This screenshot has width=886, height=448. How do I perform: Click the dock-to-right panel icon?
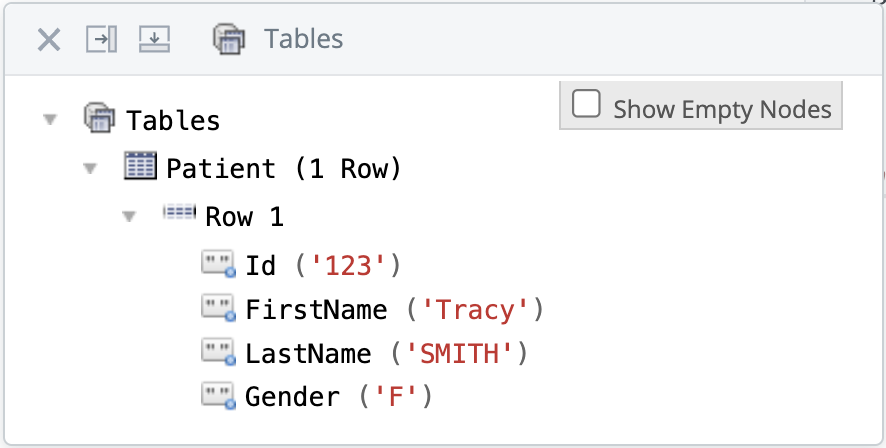tap(101, 40)
